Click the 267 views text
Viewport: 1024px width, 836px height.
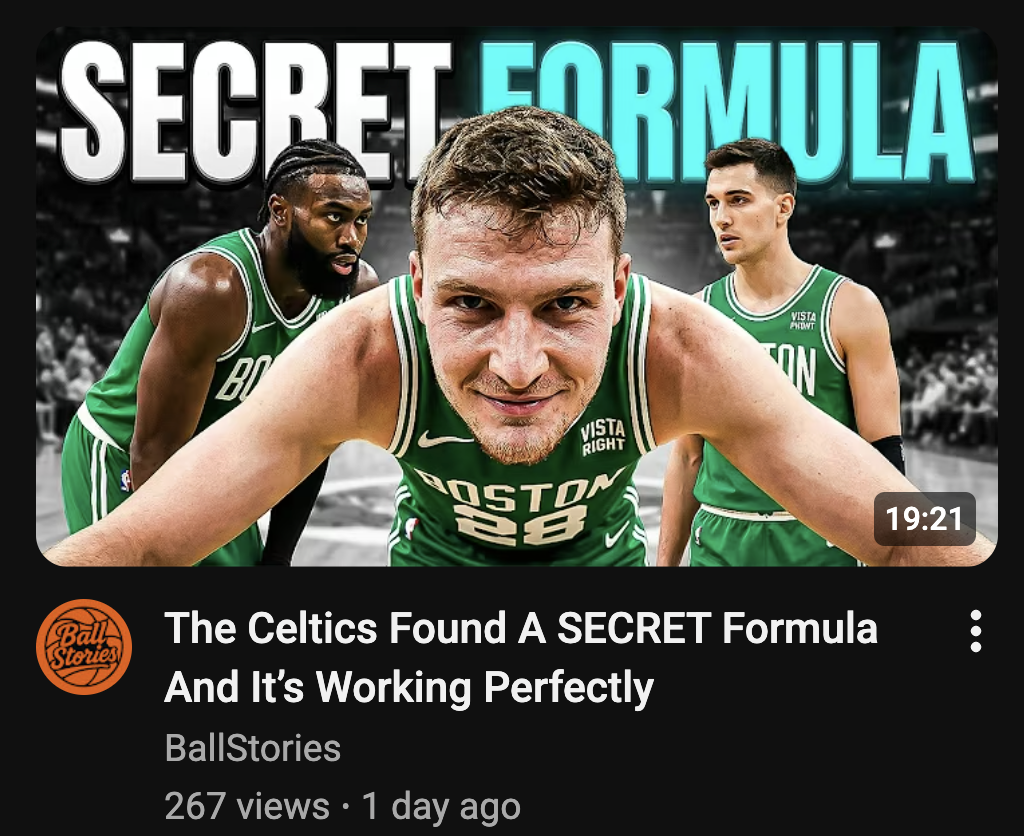247,806
